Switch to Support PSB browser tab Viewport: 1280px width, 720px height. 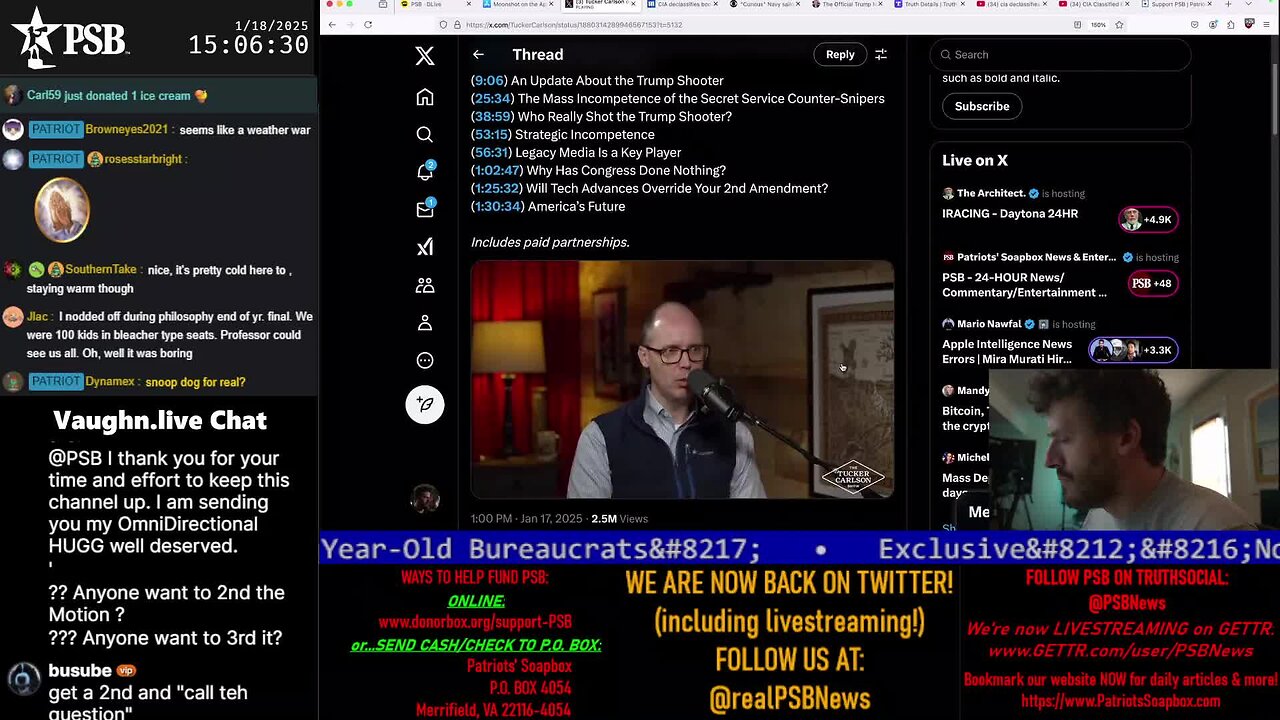[1178, 5]
